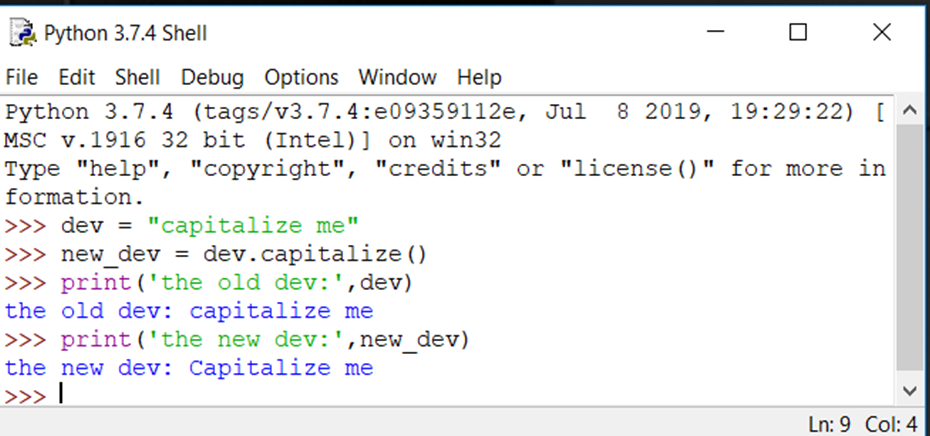Maximize the Python Shell window
Image resolution: width=930 pixels, height=436 pixels.
[x=798, y=33]
